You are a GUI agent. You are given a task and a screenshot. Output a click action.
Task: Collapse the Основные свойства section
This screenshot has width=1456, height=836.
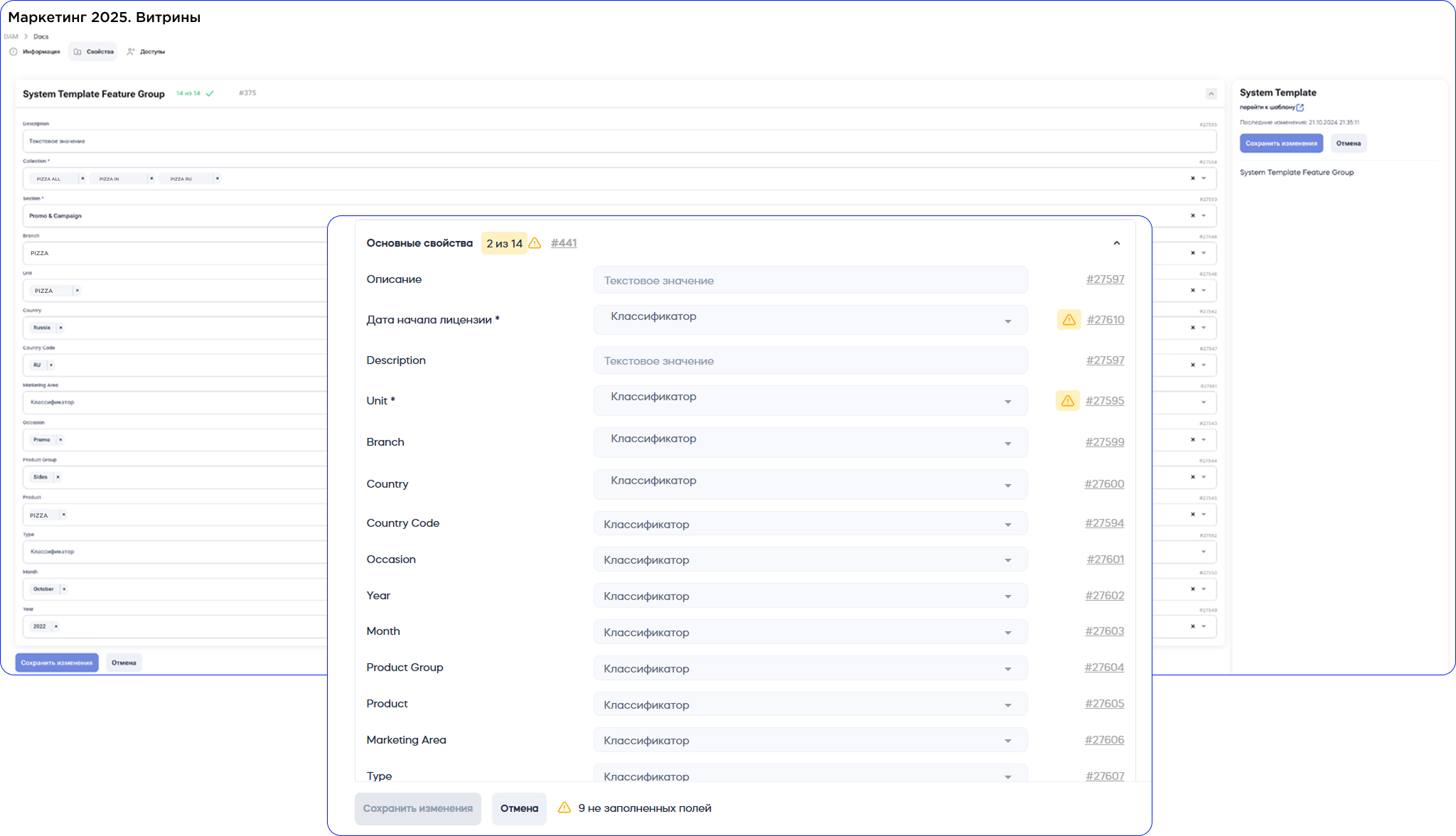(1116, 243)
